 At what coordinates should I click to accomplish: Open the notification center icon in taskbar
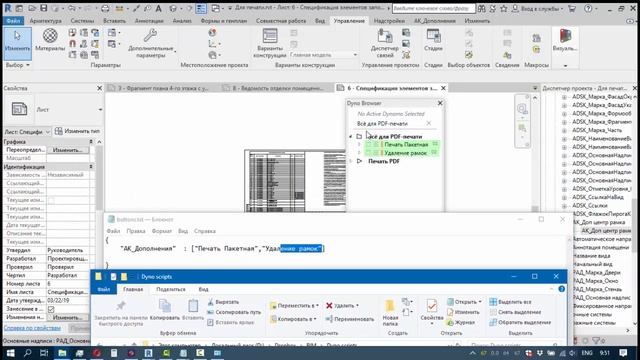pos(623,353)
